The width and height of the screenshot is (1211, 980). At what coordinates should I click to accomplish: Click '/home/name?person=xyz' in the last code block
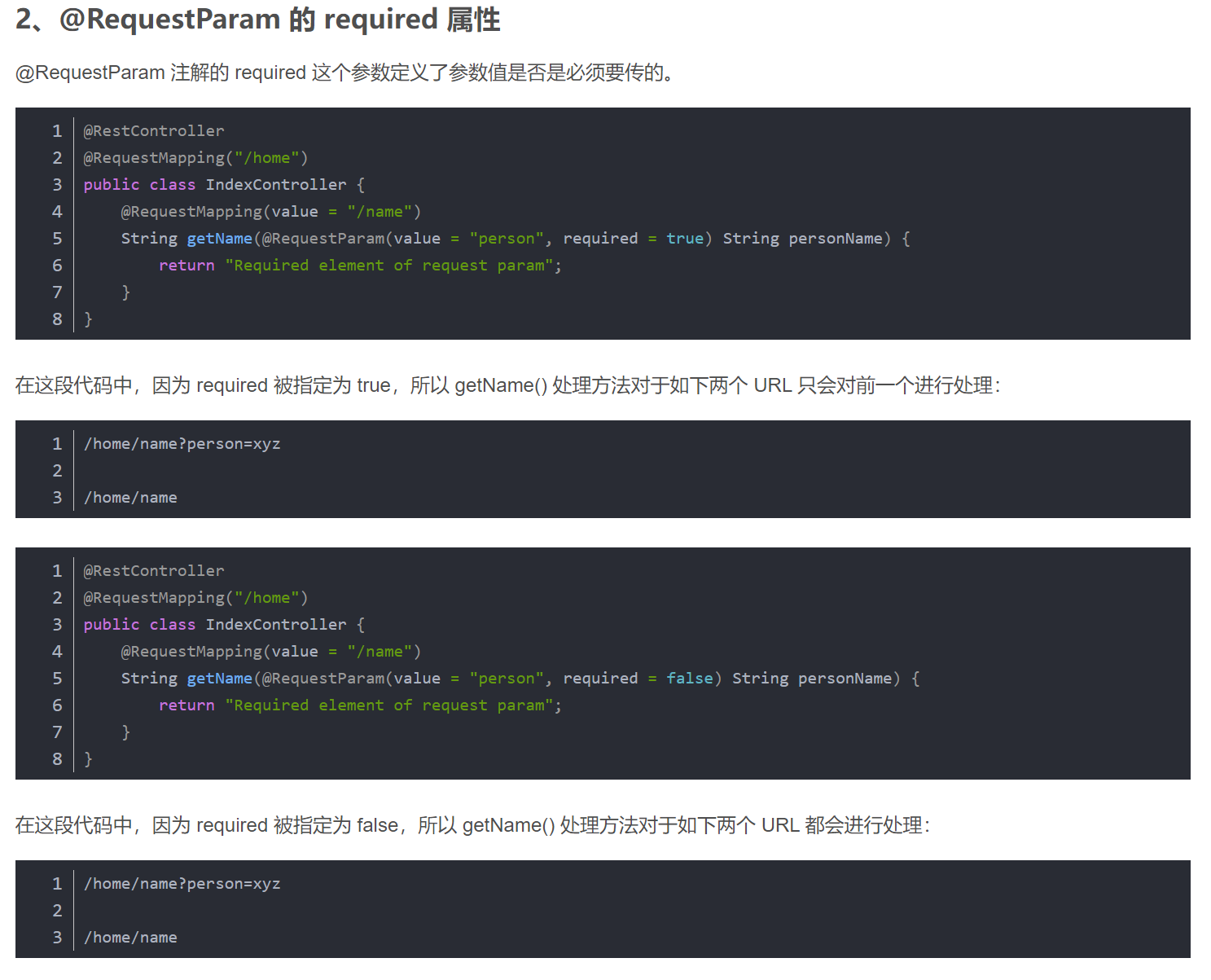pos(182,883)
